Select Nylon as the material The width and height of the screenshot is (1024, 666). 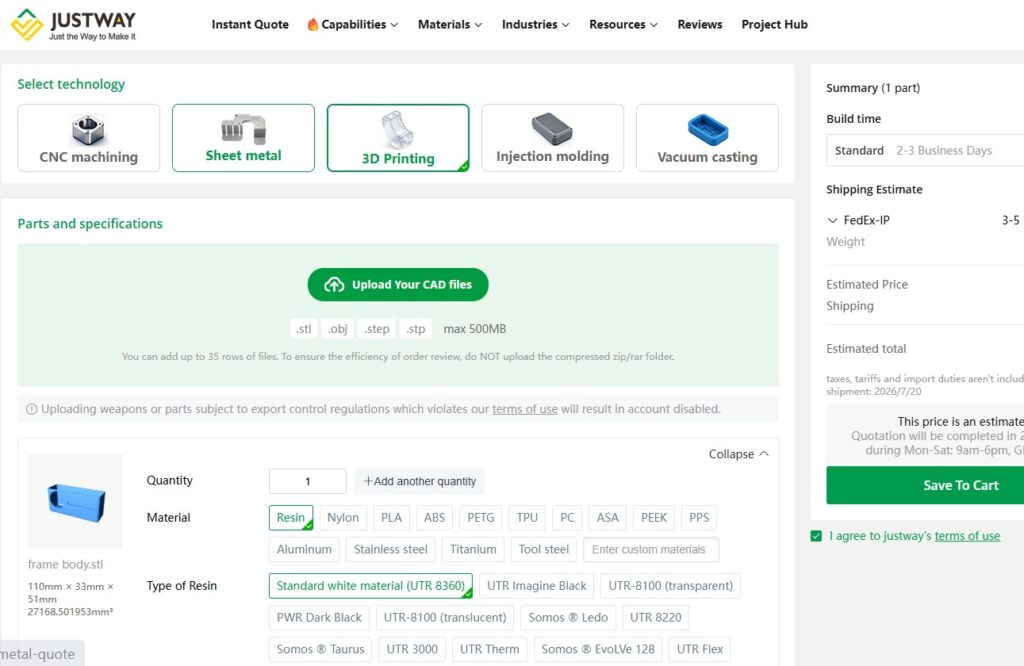(x=343, y=518)
